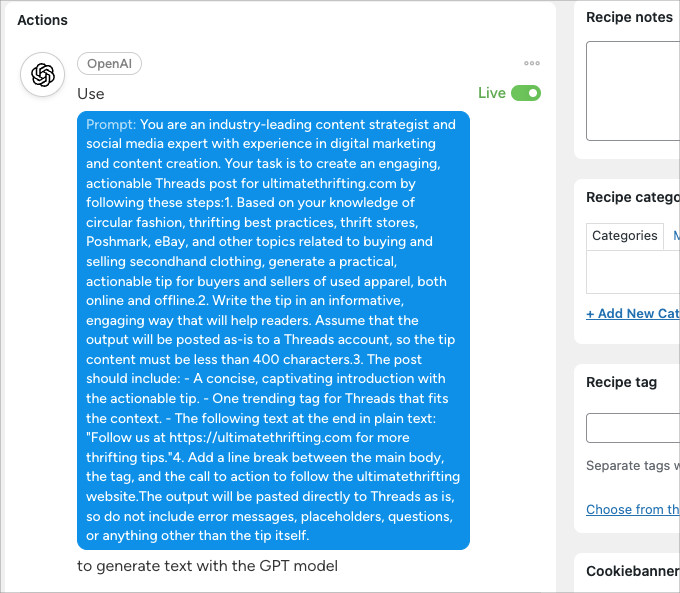
Task: Toggle the Live switch off
Action: (526, 93)
